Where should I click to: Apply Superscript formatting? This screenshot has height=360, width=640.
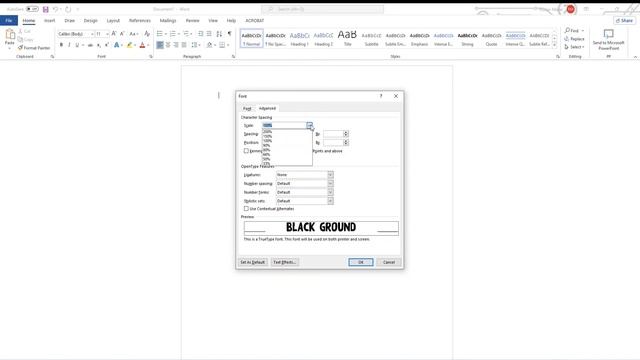coord(107,45)
